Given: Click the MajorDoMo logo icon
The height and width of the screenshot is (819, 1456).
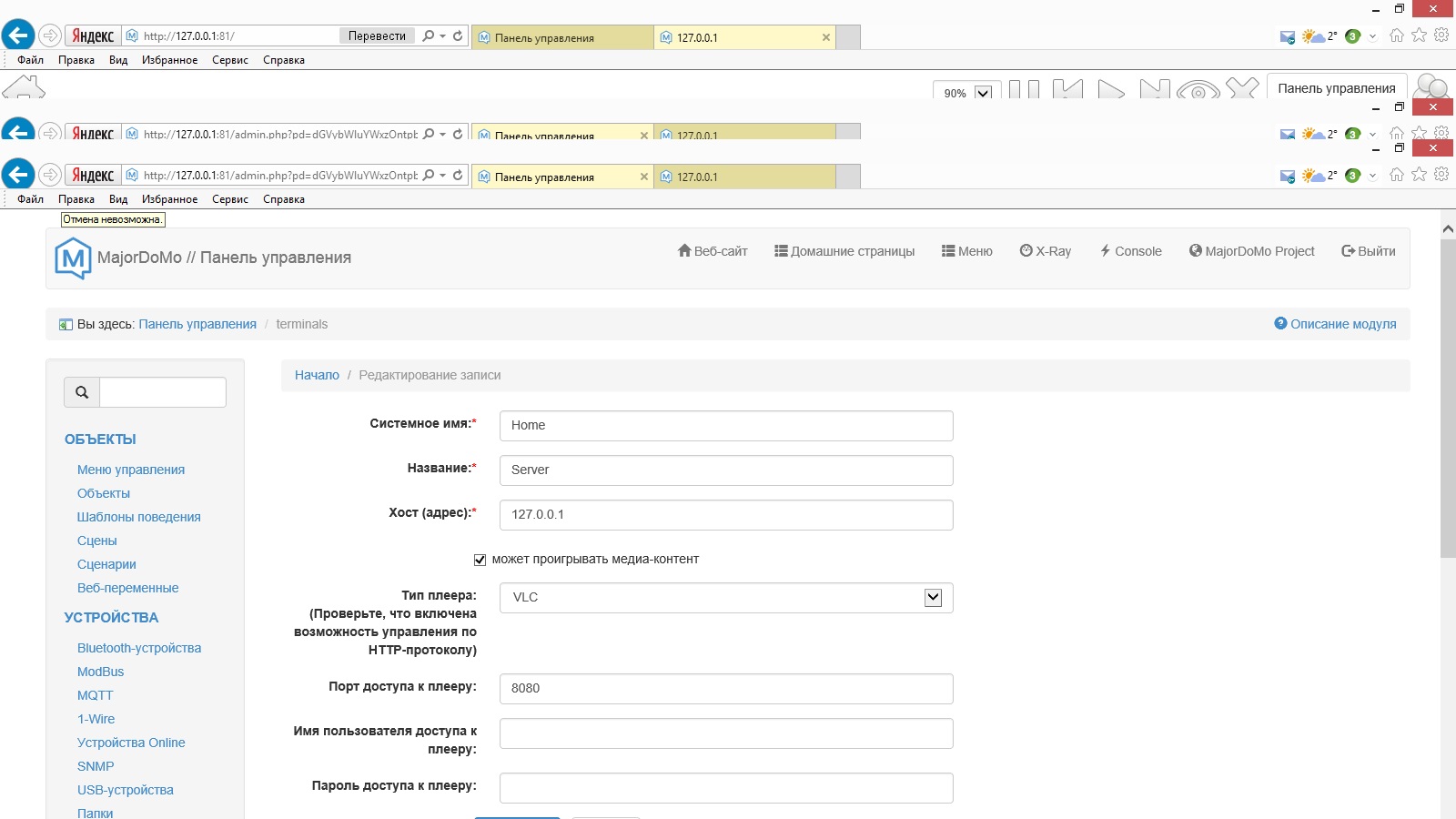Looking at the screenshot, I should pyautogui.click(x=73, y=258).
